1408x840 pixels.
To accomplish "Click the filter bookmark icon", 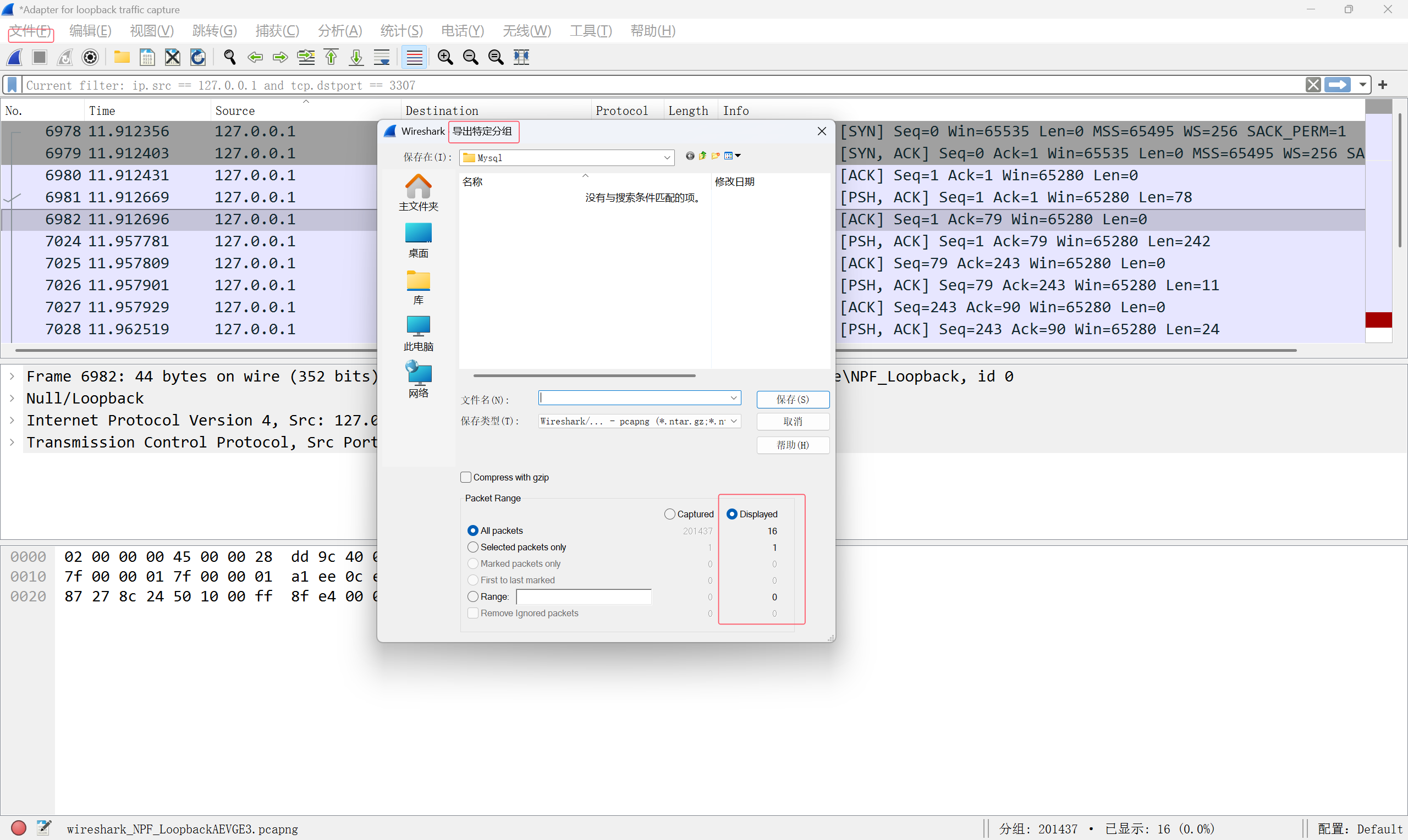I will (x=12, y=85).
